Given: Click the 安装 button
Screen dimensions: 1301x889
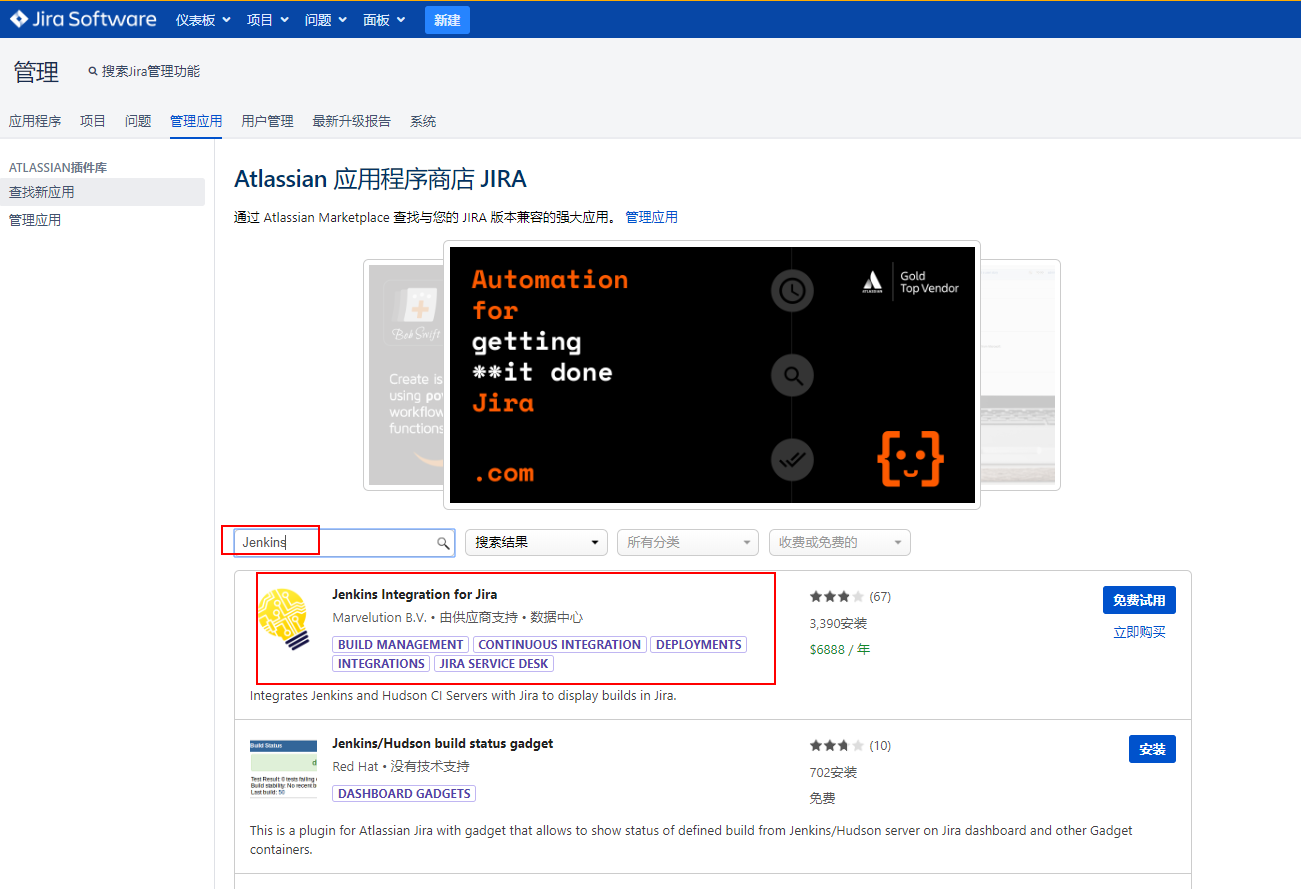Looking at the screenshot, I should coord(1152,749).
